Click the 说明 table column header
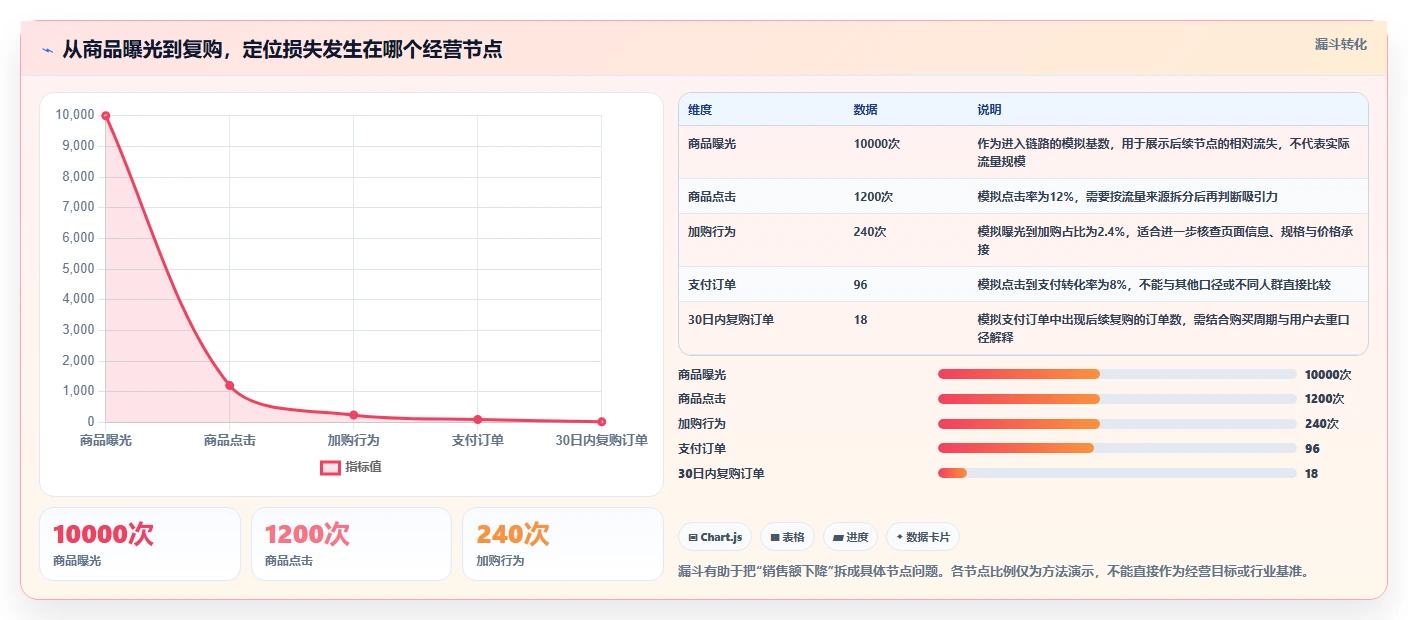1408x620 pixels. coord(989,110)
